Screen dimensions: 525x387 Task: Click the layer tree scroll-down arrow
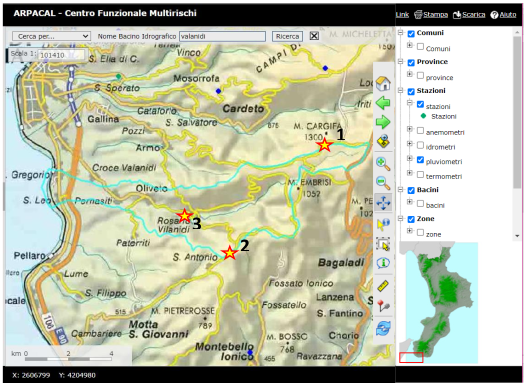(517, 236)
